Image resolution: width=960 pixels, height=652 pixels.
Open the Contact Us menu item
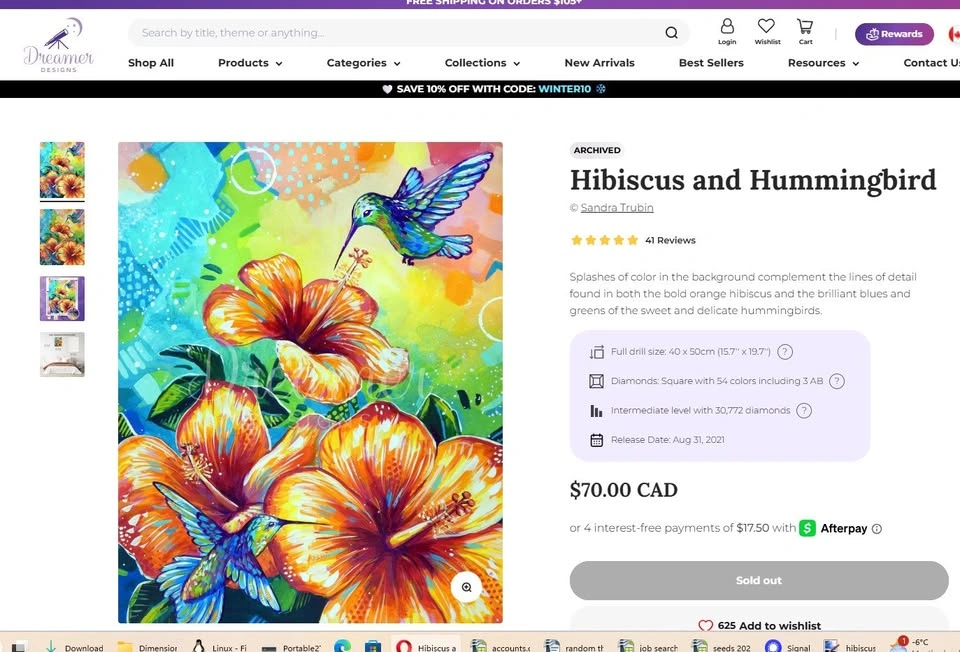tap(931, 63)
